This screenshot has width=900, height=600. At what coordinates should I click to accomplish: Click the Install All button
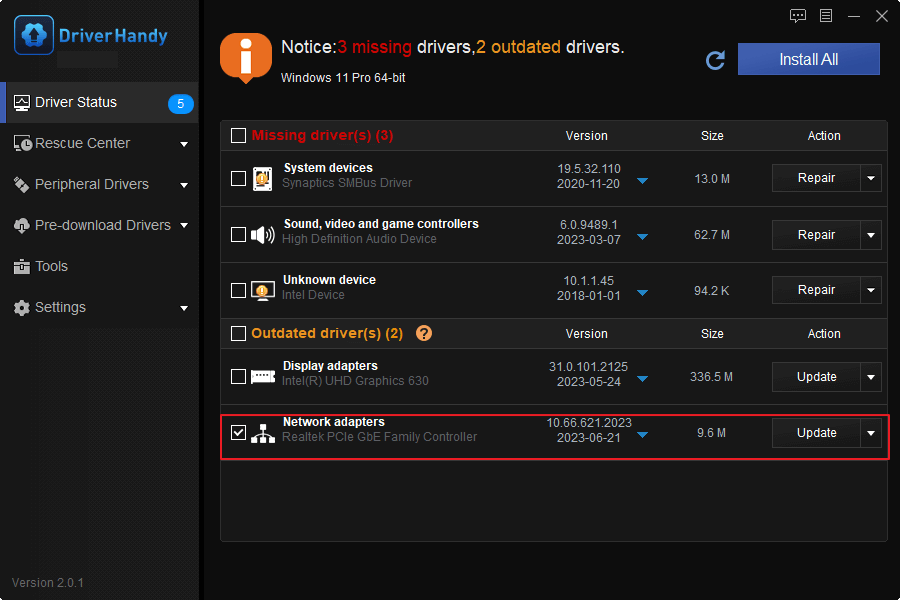(808, 59)
